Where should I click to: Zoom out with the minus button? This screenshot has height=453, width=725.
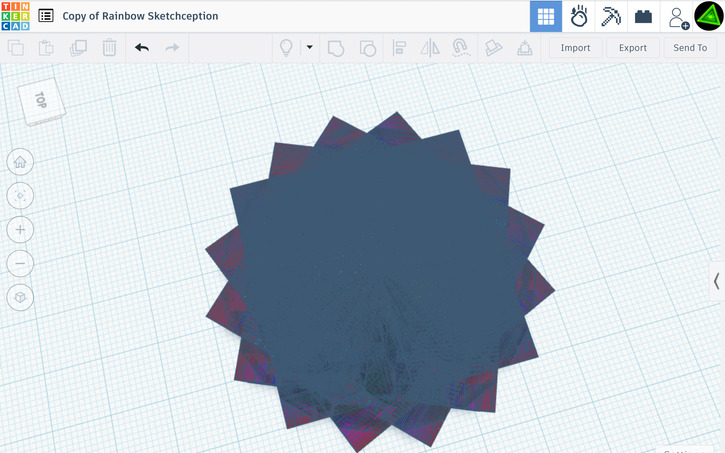pos(20,263)
